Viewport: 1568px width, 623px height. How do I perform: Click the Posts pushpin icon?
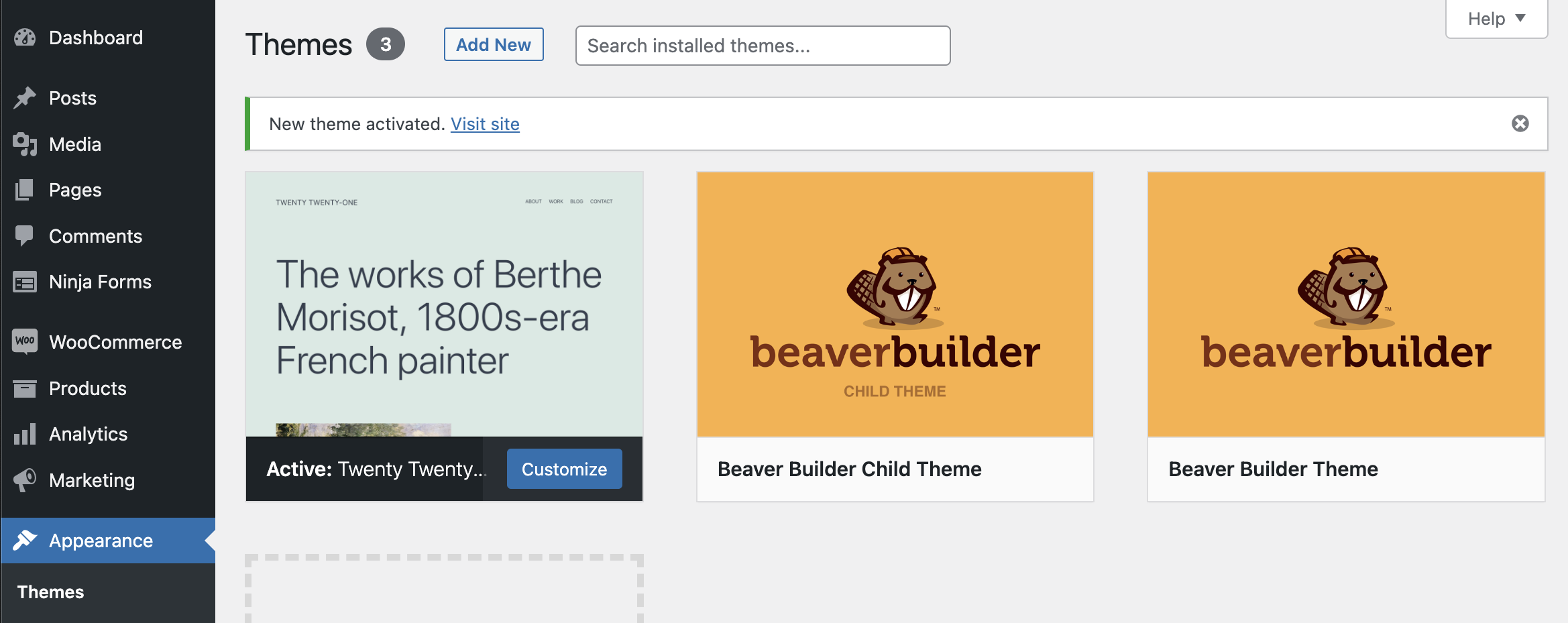(x=25, y=98)
